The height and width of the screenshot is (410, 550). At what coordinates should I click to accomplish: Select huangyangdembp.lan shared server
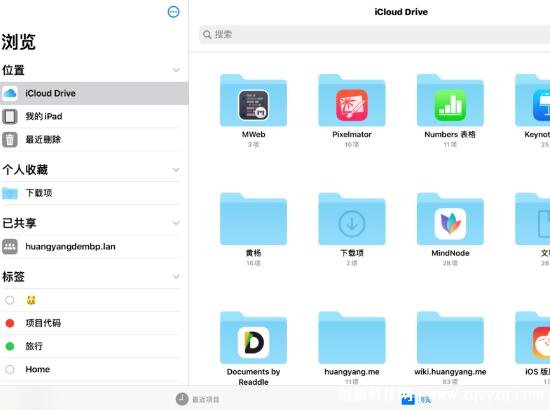pyautogui.click(x=94, y=247)
